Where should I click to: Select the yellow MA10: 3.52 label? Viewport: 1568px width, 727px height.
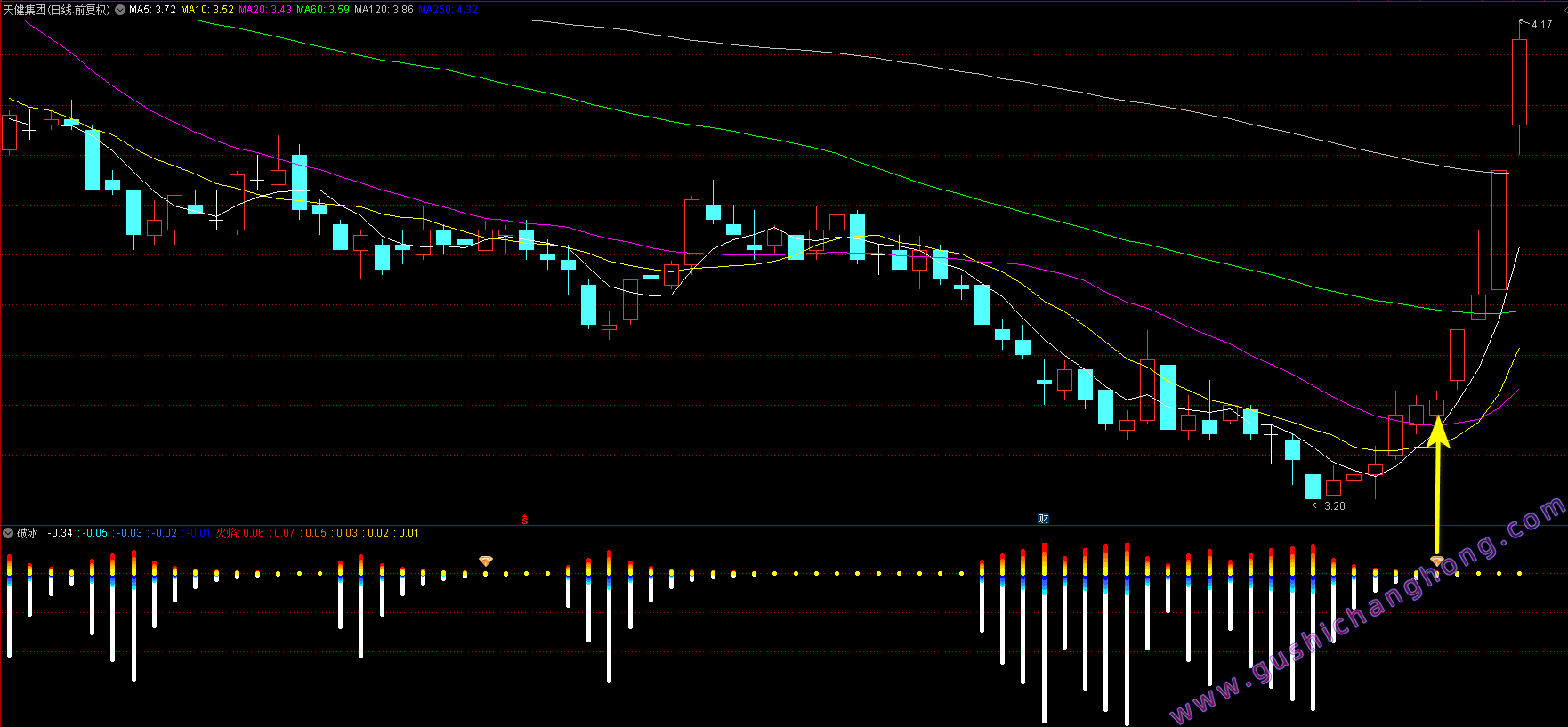click(x=207, y=10)
